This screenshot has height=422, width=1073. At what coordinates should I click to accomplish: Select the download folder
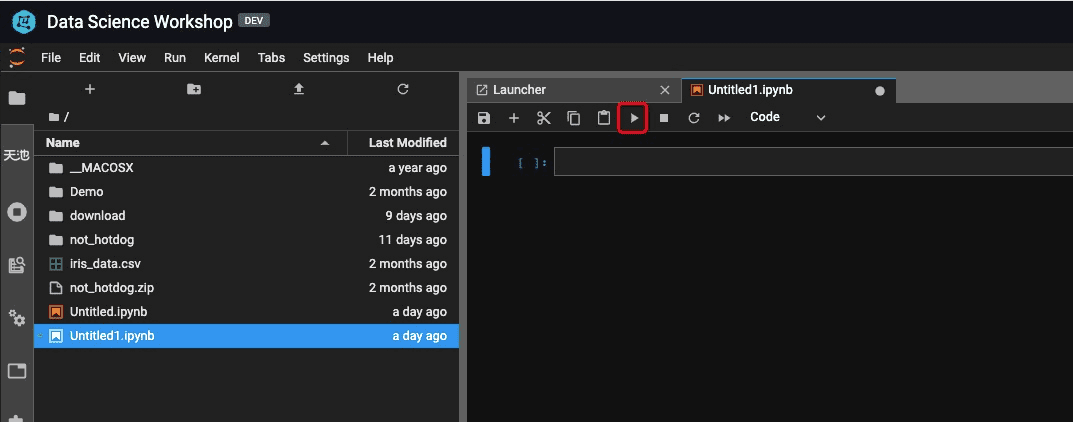pos(246,215)
